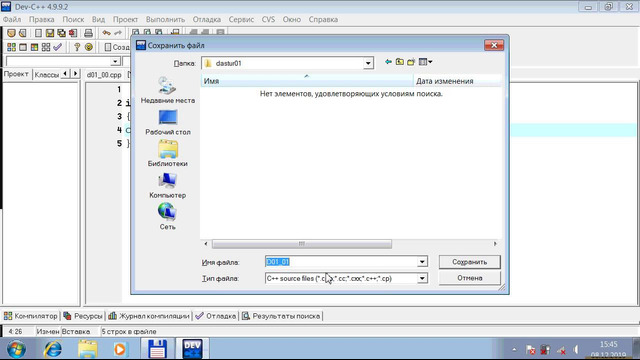Click the Save all files toolbar icon

point(61,33)
